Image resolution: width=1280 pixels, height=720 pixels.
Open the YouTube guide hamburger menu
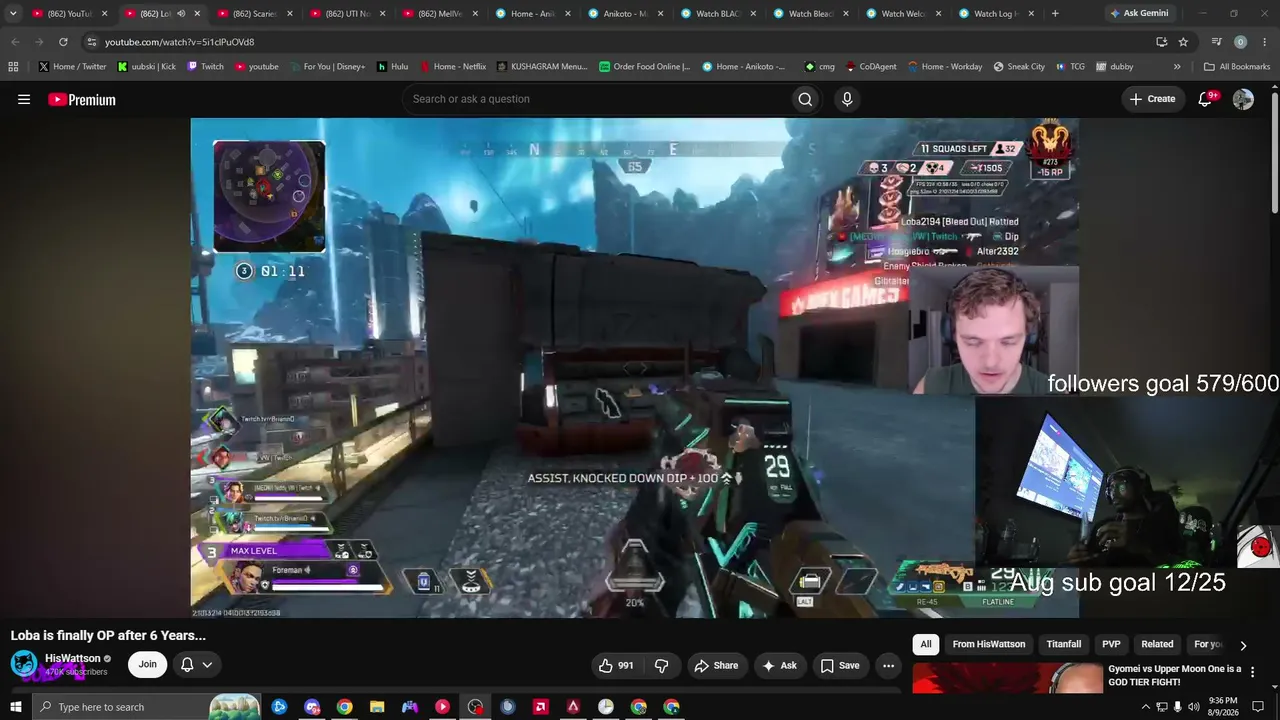coord(24,99)
